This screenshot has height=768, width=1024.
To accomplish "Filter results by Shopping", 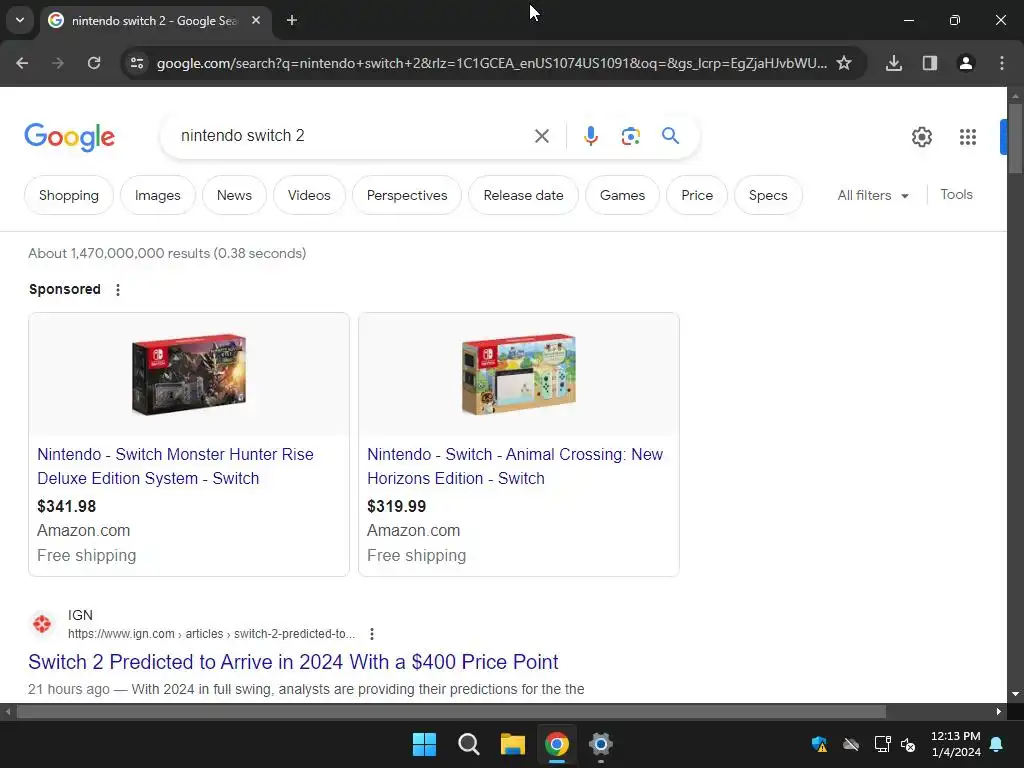I will coord(69,195).
